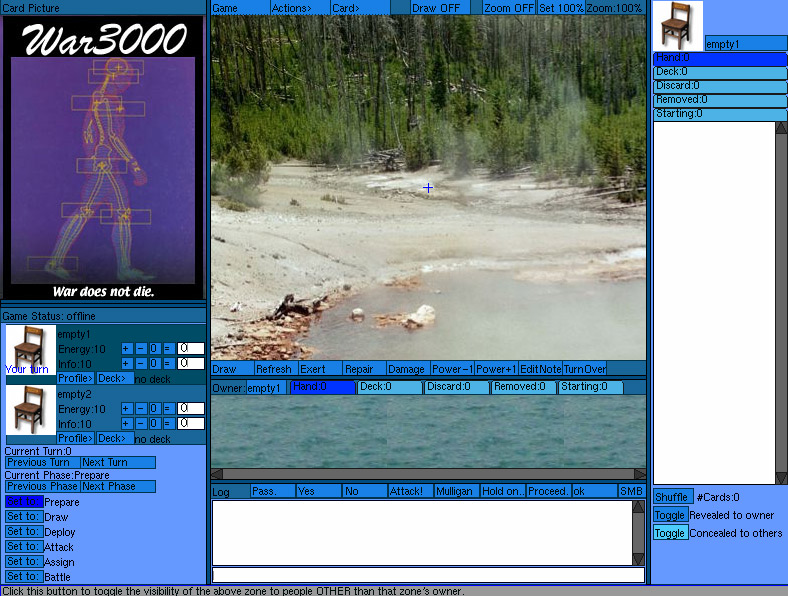Click the Next Phase button
Viewport: 788px width, 596px height.
click(x=118, y=486)
